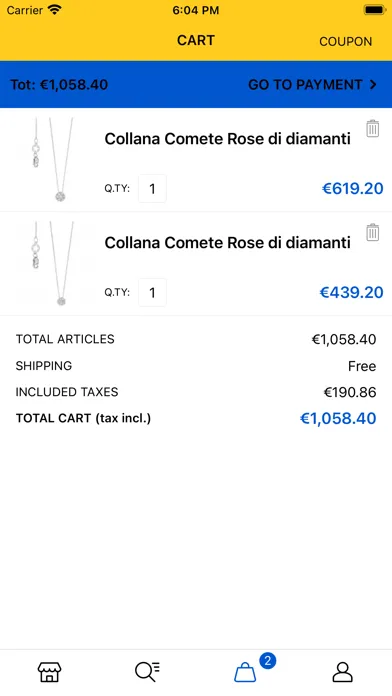The image size is (392, 696).
Task: Open the search catalog tab icon
Action: coord(147,672)
